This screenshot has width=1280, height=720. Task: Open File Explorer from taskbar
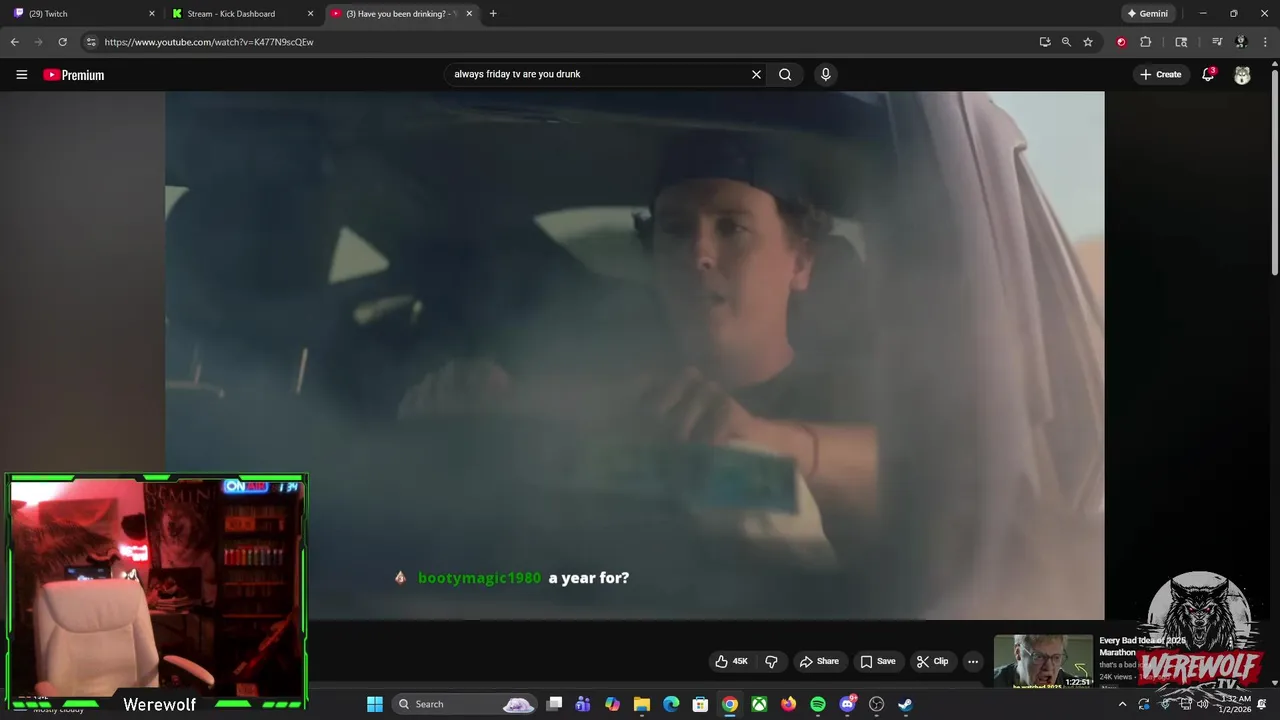coord(642,704)
